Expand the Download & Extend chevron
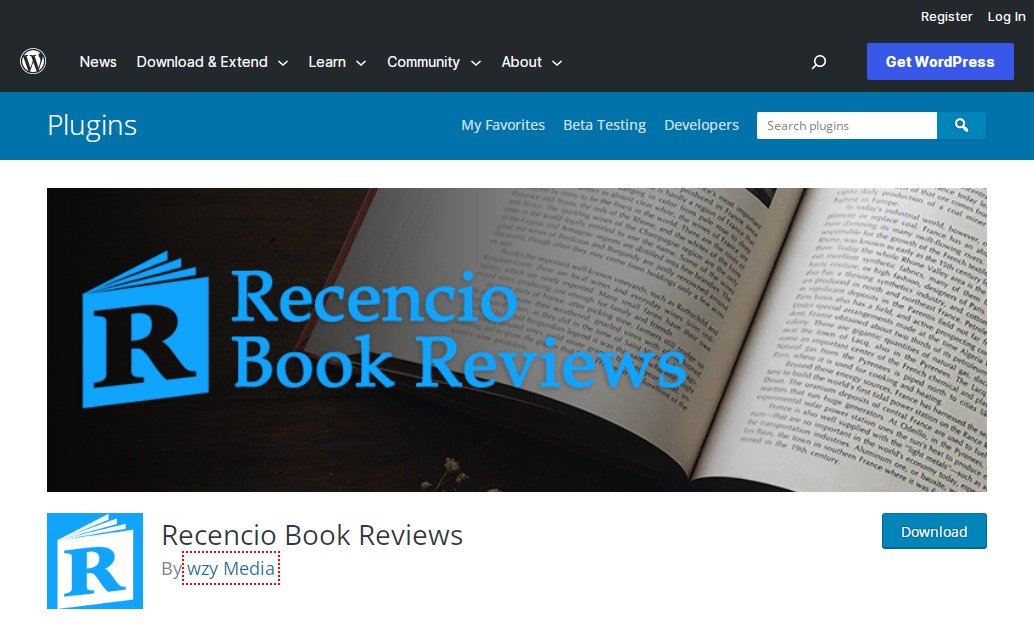The image size is (1034, 629). [283, 63]
